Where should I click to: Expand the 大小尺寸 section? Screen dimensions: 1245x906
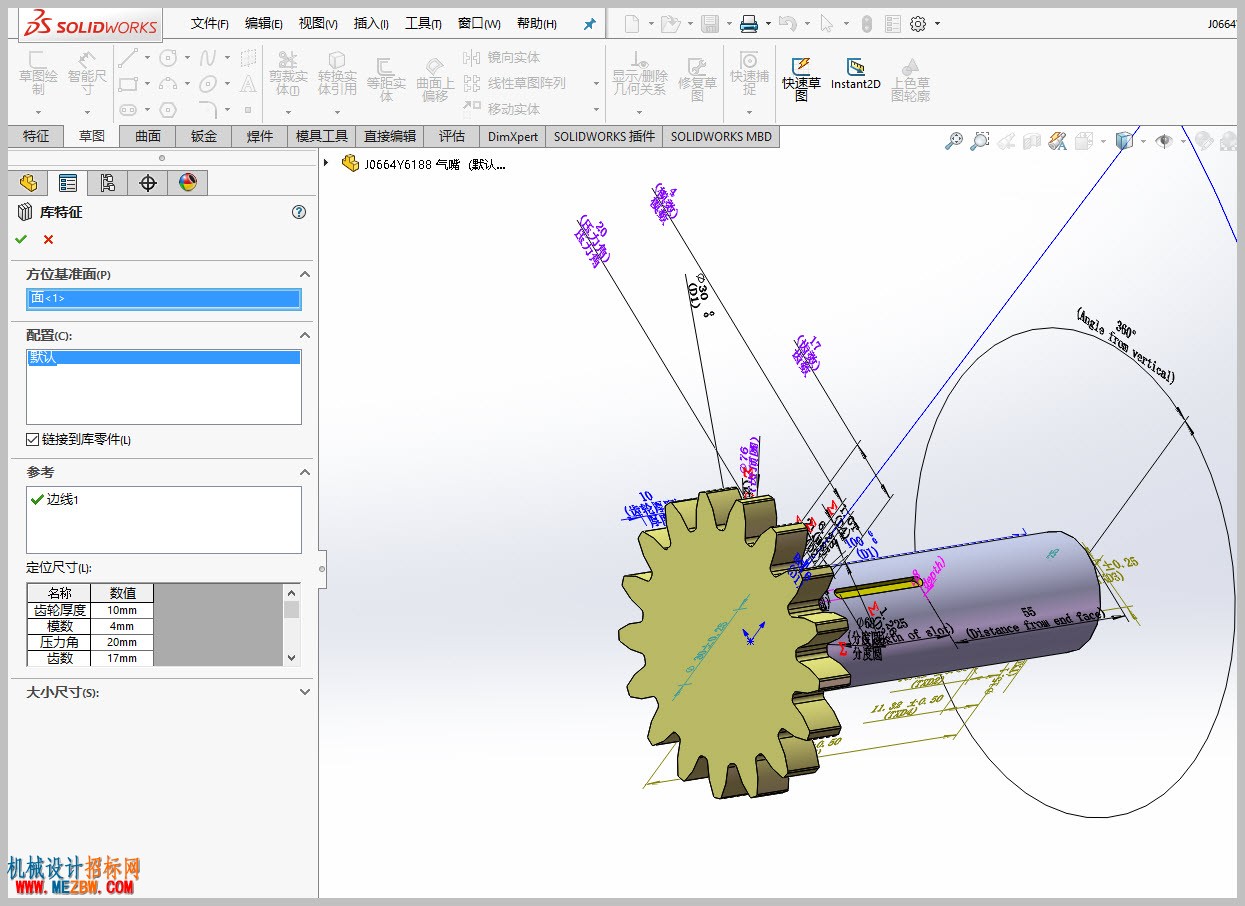305,691
